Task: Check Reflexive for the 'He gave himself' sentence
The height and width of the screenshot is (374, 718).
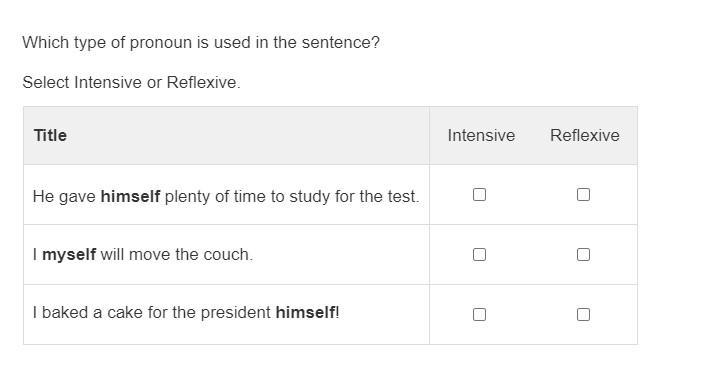Action: [x=583, y=195]
